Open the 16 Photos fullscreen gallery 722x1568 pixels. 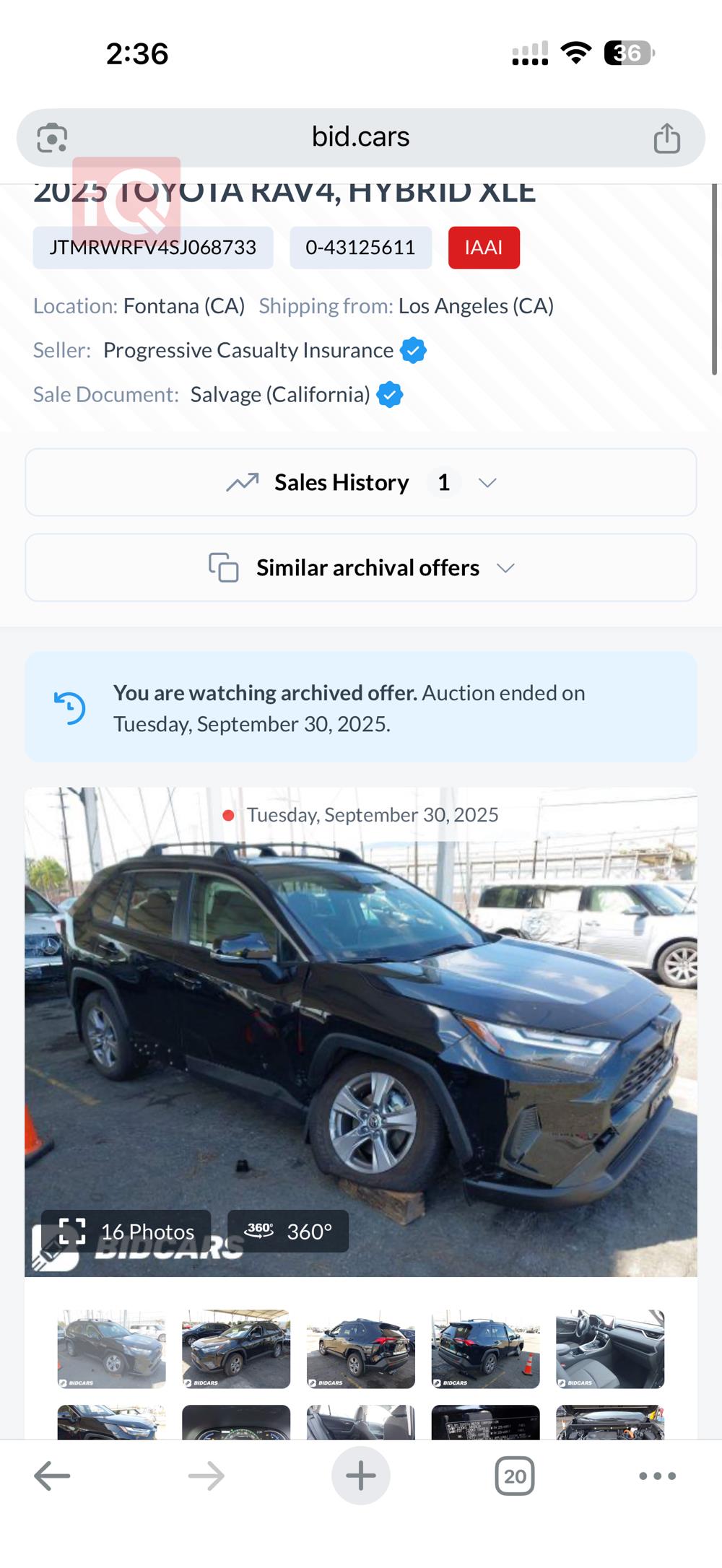[126, 1231]
